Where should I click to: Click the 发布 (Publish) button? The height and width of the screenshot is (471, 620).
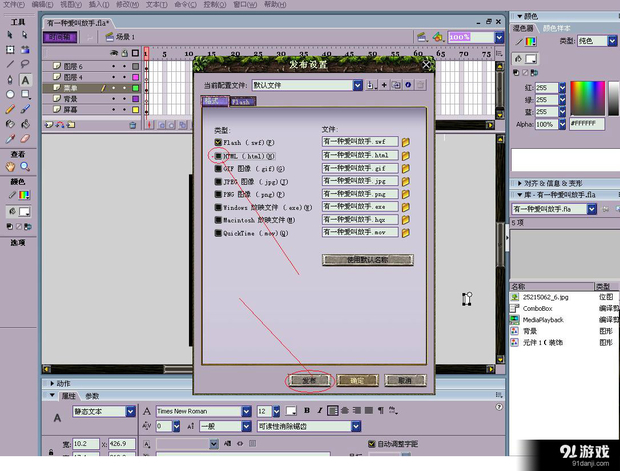[x=309, y=381]
